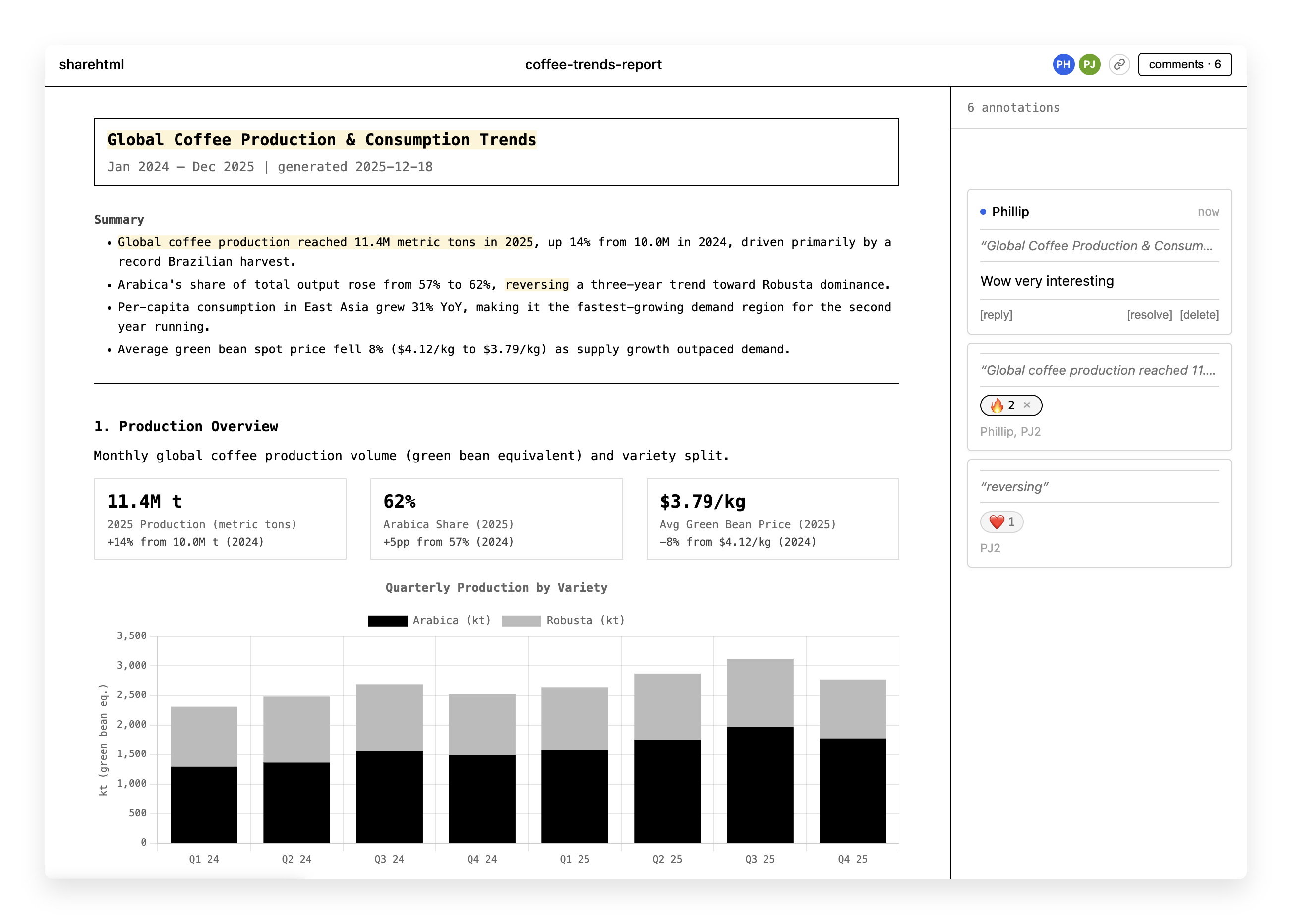
Task: Toggle Robusta (kt) legend swatch
Action: pos(521,620)
